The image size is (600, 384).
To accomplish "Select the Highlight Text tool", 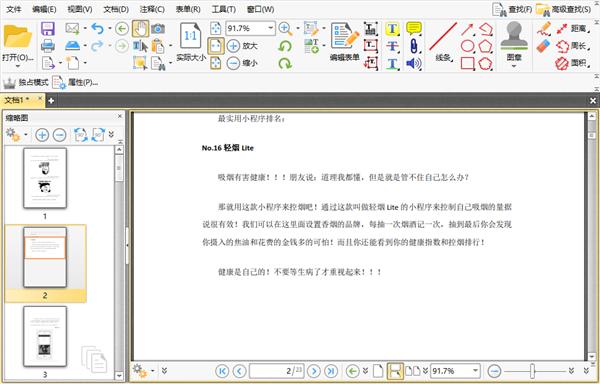I will (392, 29).
